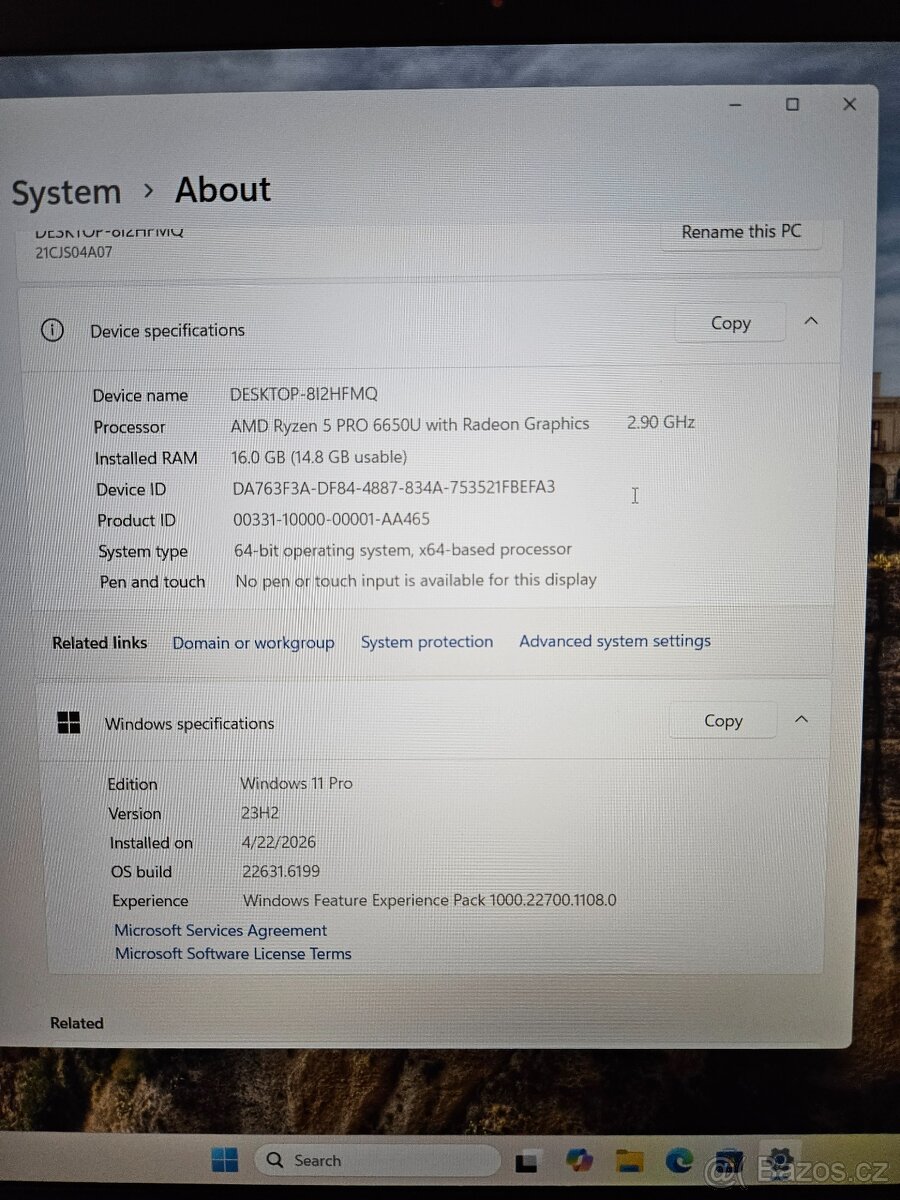Open Copilot from the taskbar
This screenshot has height=1200, width=900.
(578, 1160)
